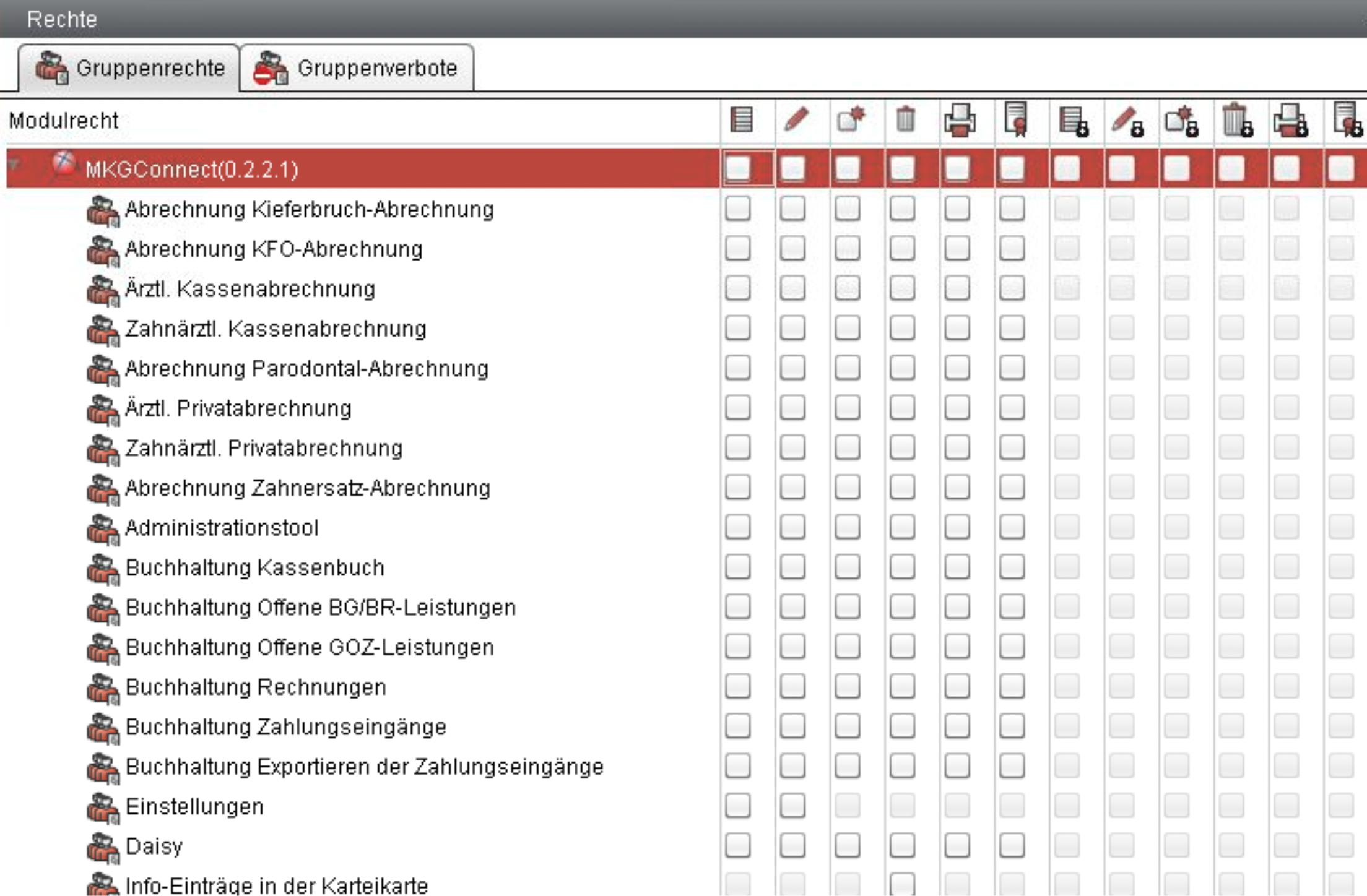Tick the delete checkbox for Ärztl. Kassenabrechnung
The height and width of the screenshot is (896, 1367).
point(902,288)
